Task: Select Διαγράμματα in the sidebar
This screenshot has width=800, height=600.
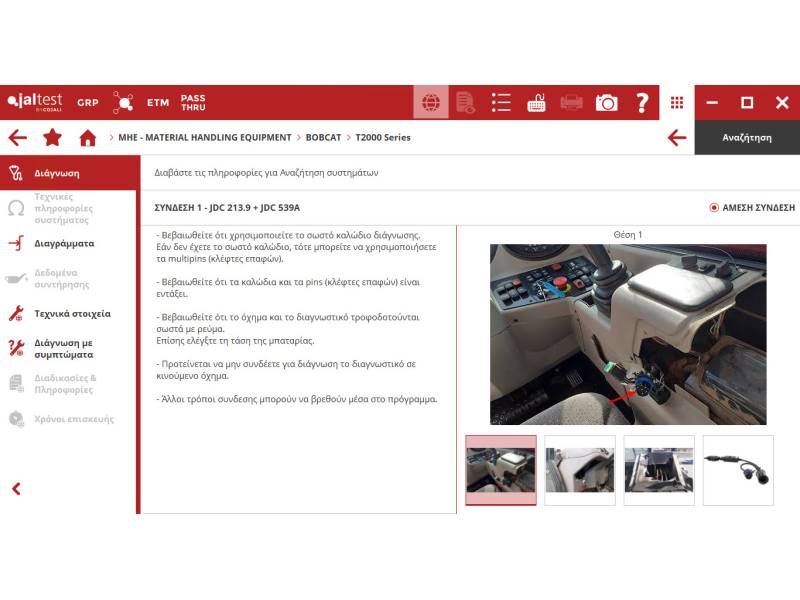Action: pyautogui.click(x=64, y=243)
